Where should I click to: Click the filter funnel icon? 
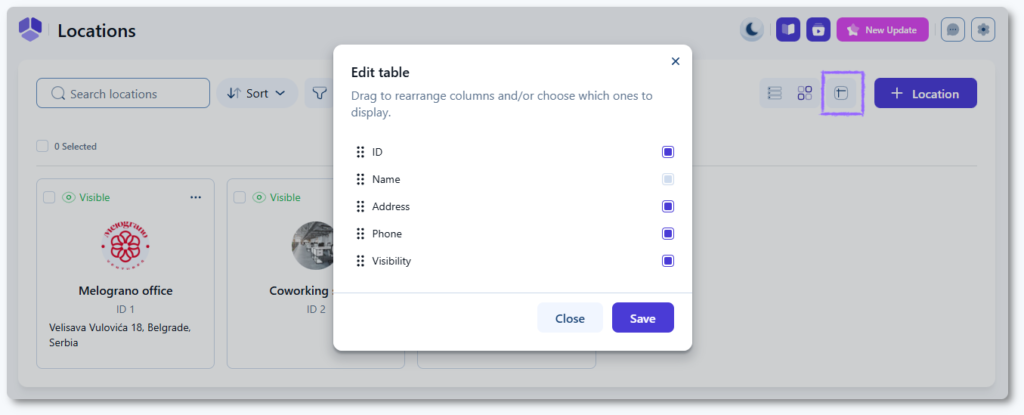tap(319, 94)
